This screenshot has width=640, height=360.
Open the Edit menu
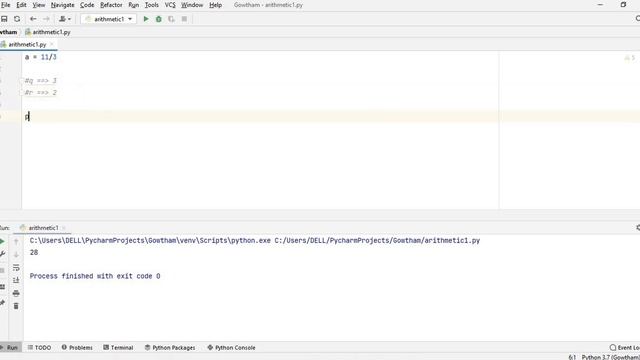[x=21, y=5]
